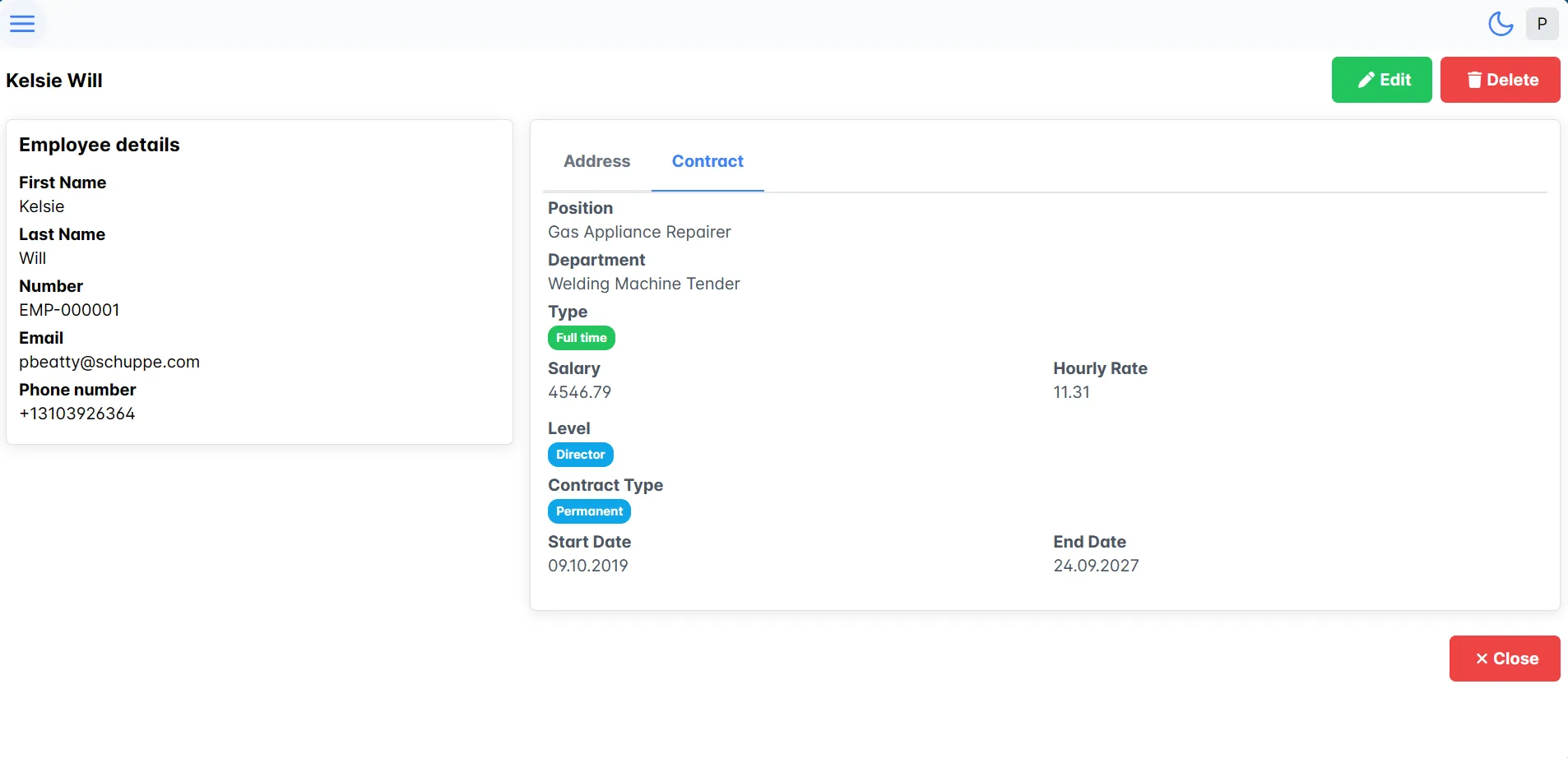Toggle dark mode with the moon icon
The image size is (1568, 758).
(1501, 24)
